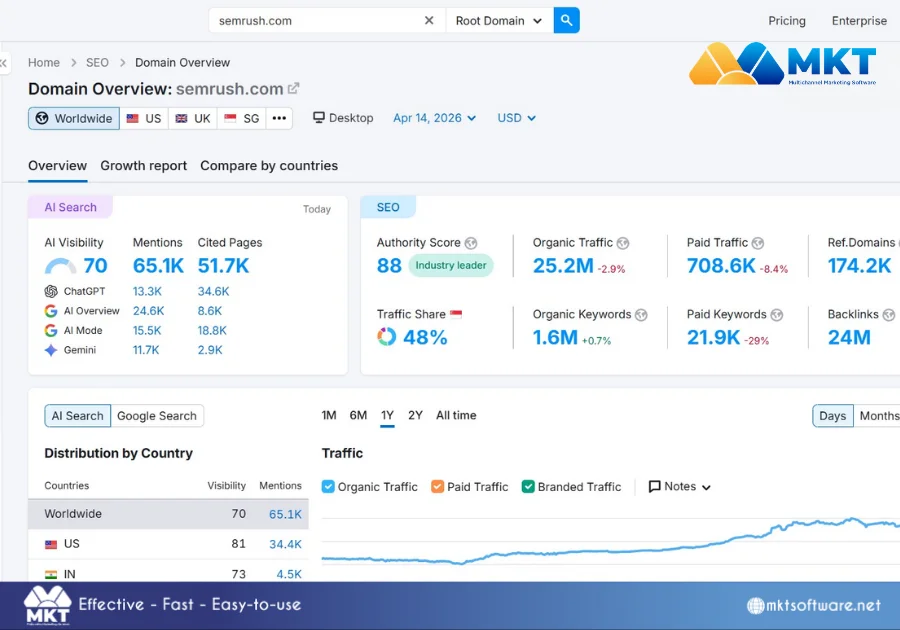Open the Compare by countries tab
Viewport: 900px width, 630px height.
(269, 166)
